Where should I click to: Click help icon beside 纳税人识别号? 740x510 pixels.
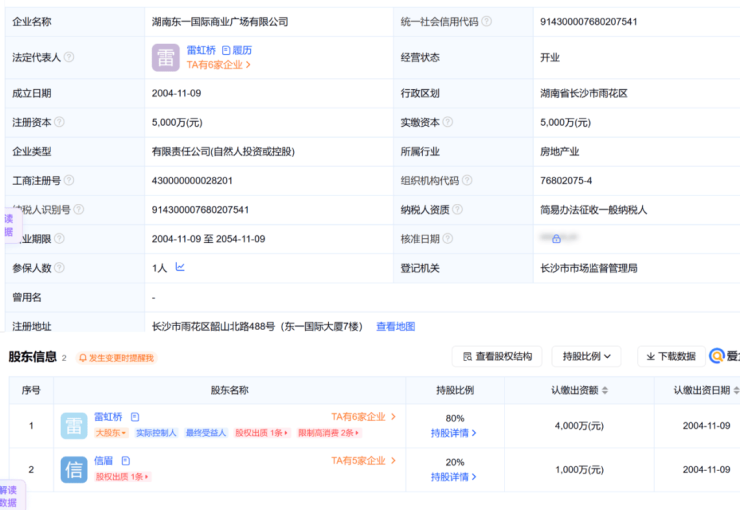click(x=79, y=209)
